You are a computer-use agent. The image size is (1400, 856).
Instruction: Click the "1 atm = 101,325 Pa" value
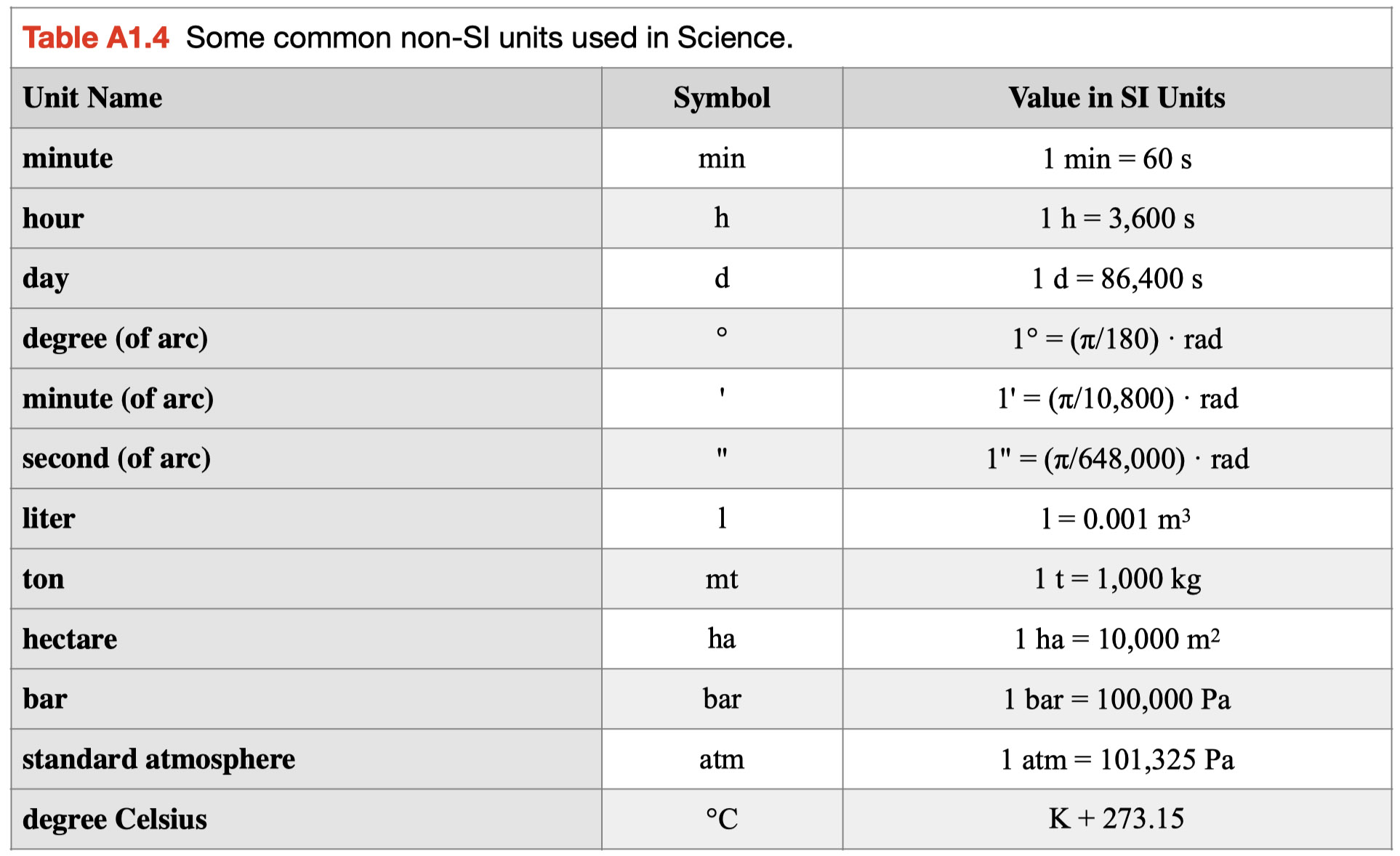pos(1117,759)
